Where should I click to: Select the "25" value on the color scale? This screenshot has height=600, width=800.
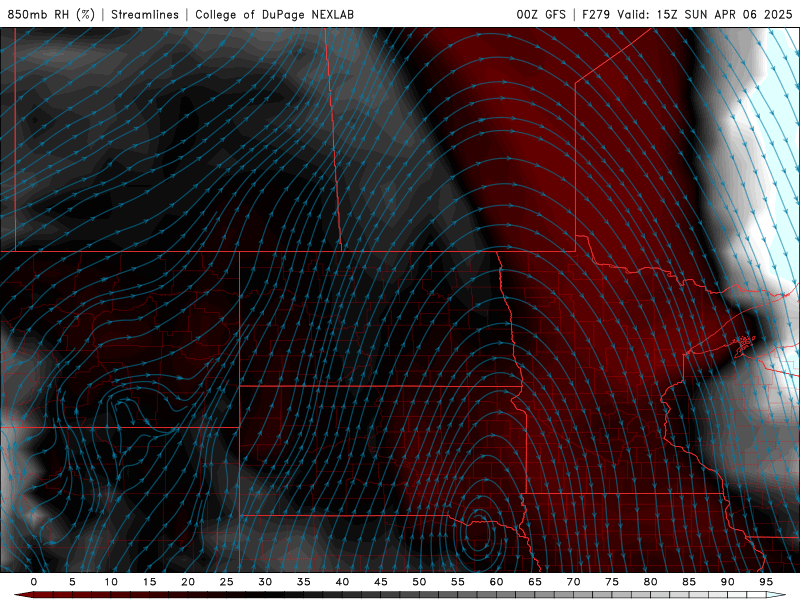pyautogui.click(x=227, y=582)
